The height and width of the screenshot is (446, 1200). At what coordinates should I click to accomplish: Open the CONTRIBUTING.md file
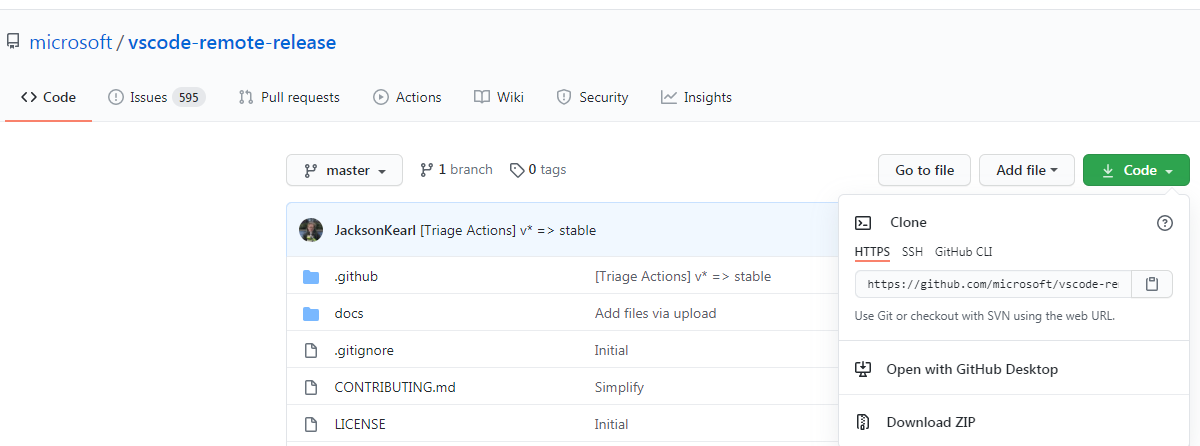tap(394, 387)
